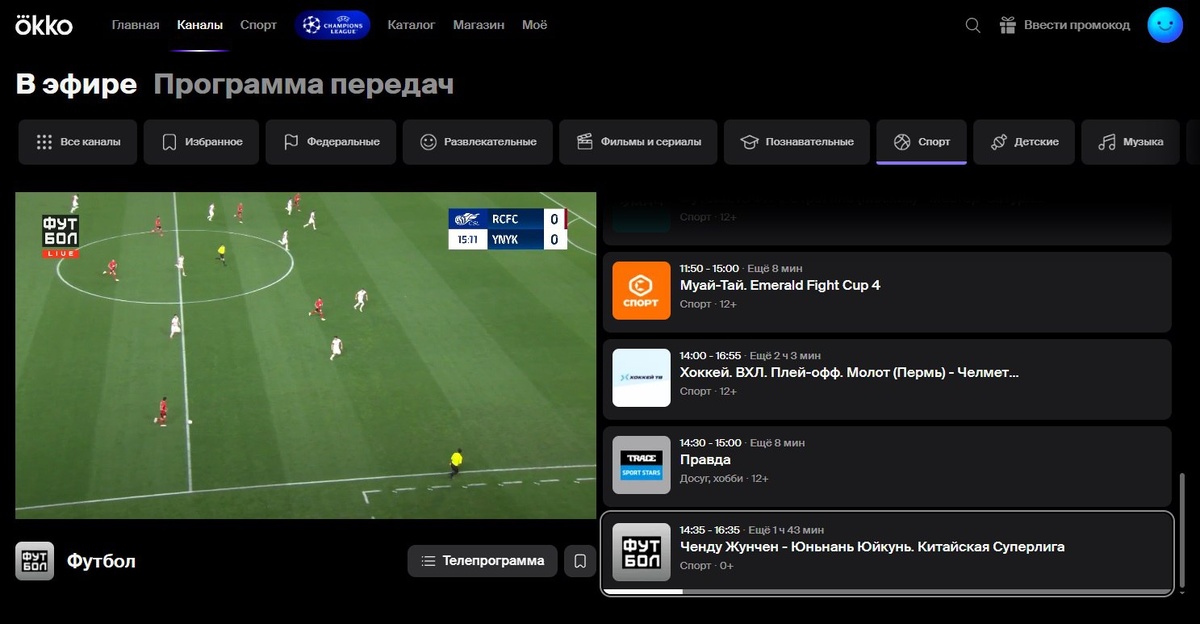Image resolution: width=1200 pixels, height=624 pixels.
Task: Open Каталог in the top navigation
Action: tap(411, 25)
